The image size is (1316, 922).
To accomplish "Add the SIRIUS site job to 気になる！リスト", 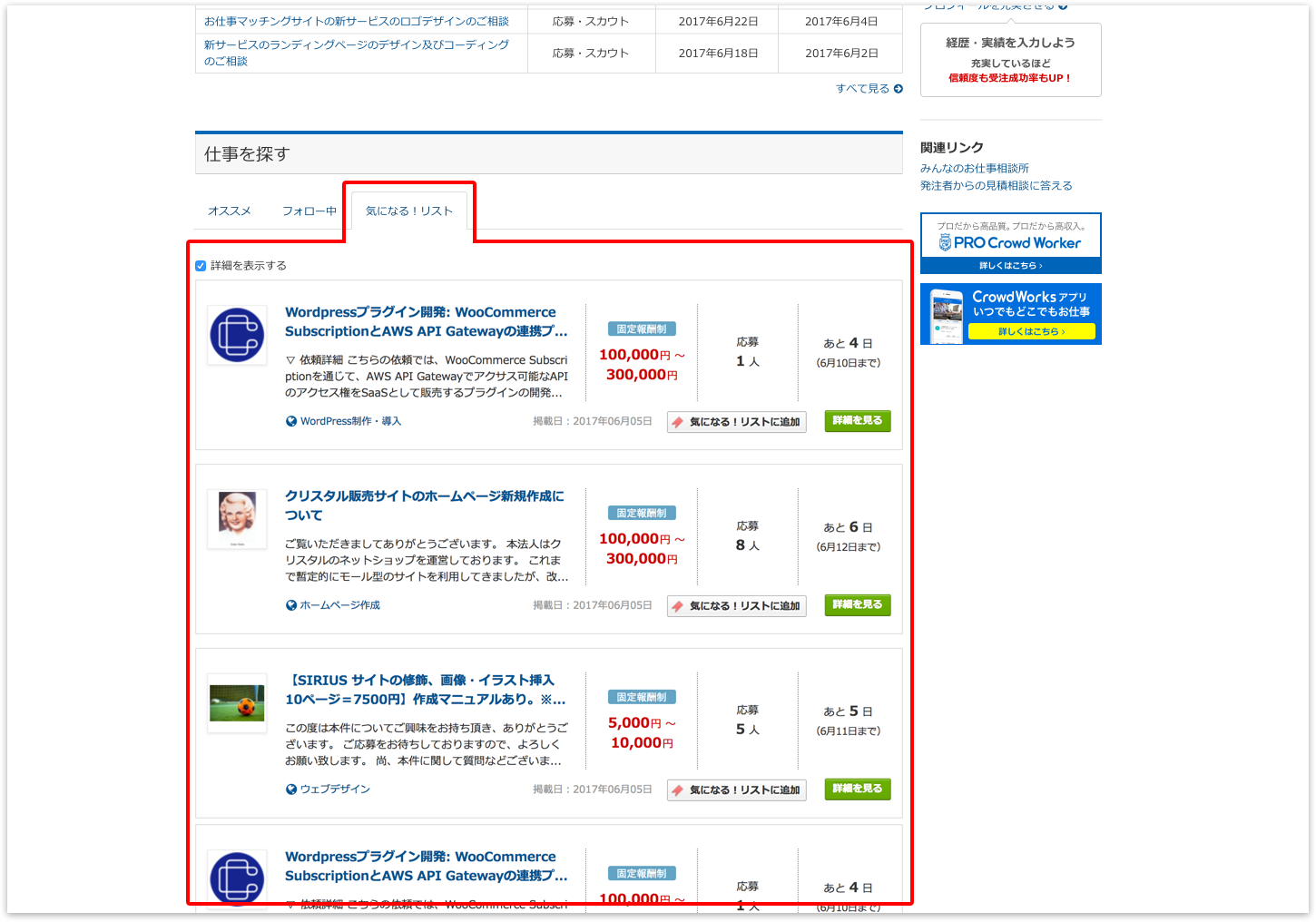I will tap(736, 790).
